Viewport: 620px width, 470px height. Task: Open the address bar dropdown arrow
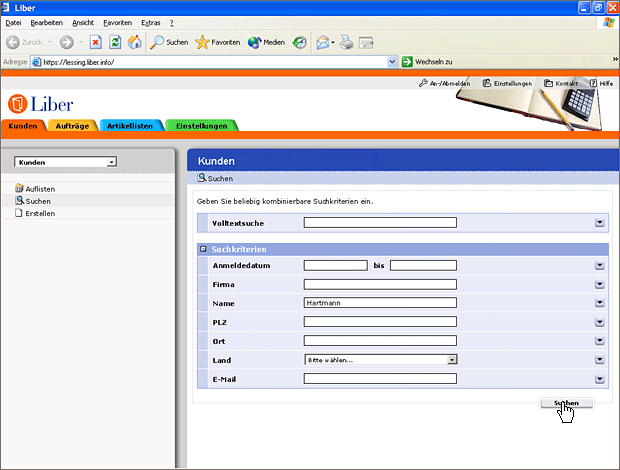click(392, 62)
